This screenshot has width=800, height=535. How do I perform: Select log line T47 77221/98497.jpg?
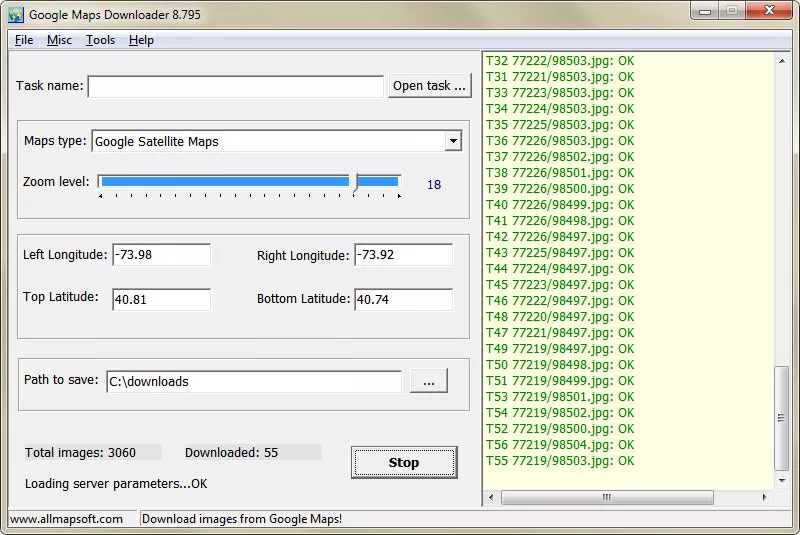(x=560, y=333)
